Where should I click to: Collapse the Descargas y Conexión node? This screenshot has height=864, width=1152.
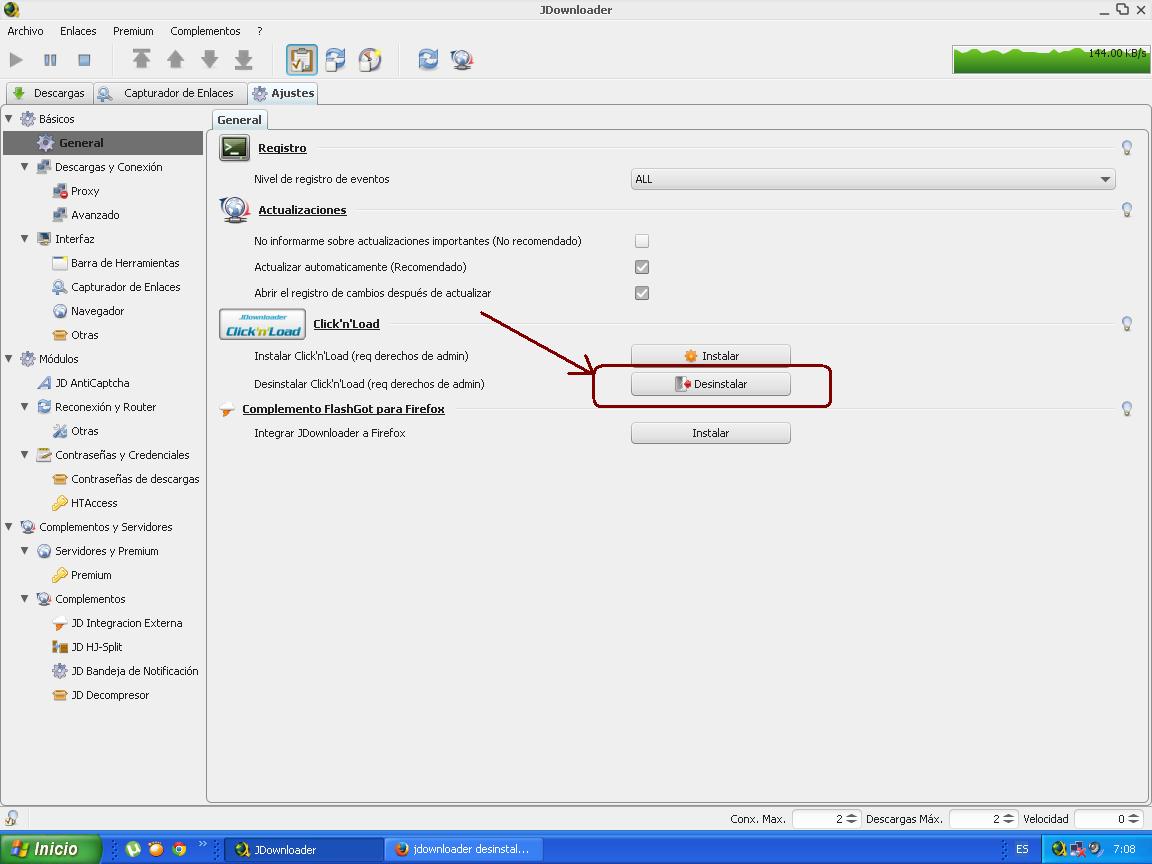click(x=25, y=167)
